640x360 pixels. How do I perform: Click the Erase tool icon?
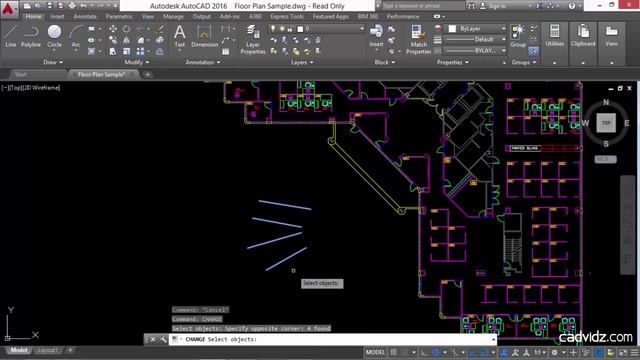pyautogui.click(x=160, y=29)
